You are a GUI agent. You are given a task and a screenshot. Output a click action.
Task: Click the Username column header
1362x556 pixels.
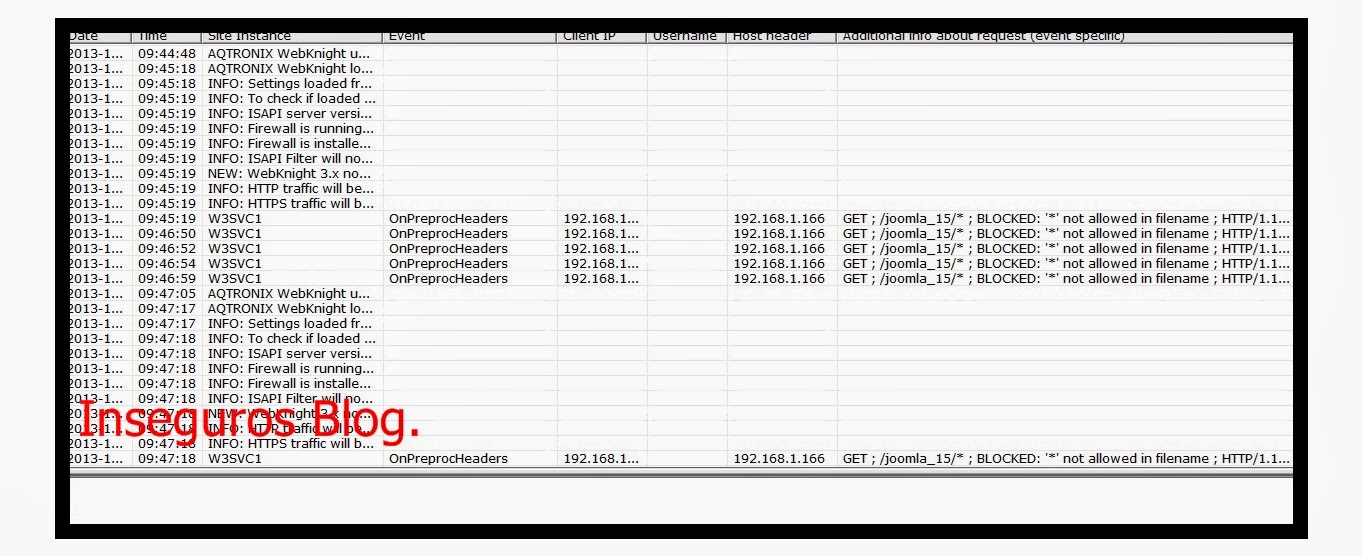point(686,37)
